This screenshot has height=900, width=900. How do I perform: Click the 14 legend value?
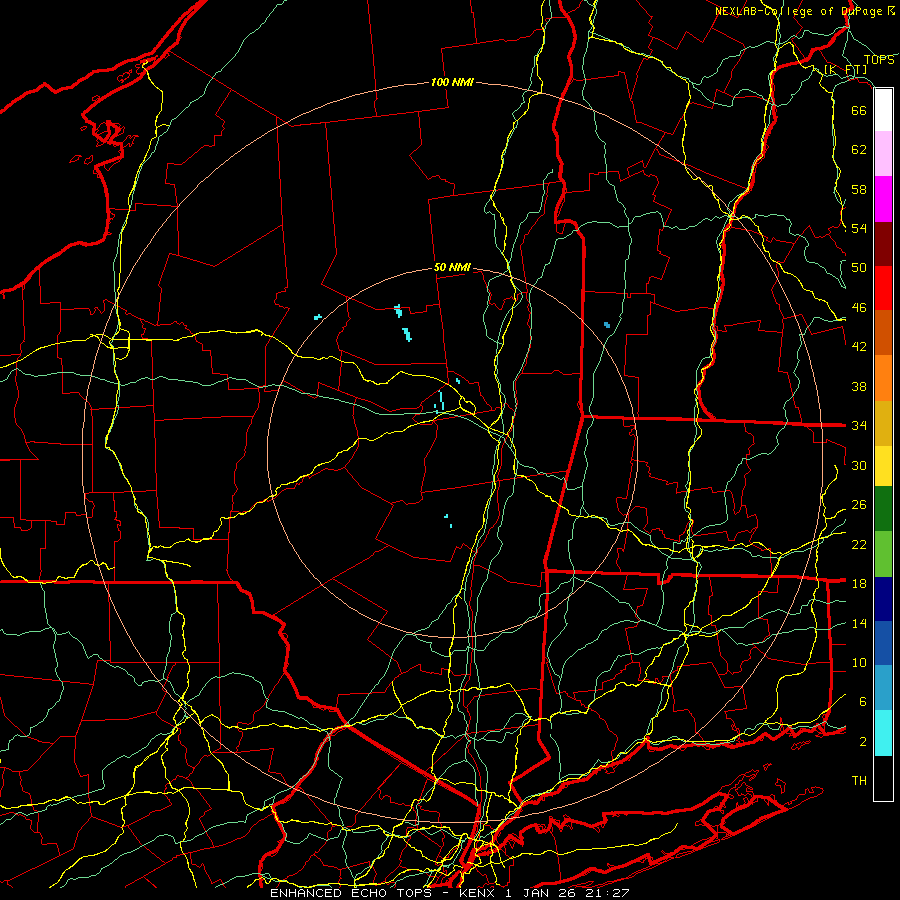tap(859, 623)
